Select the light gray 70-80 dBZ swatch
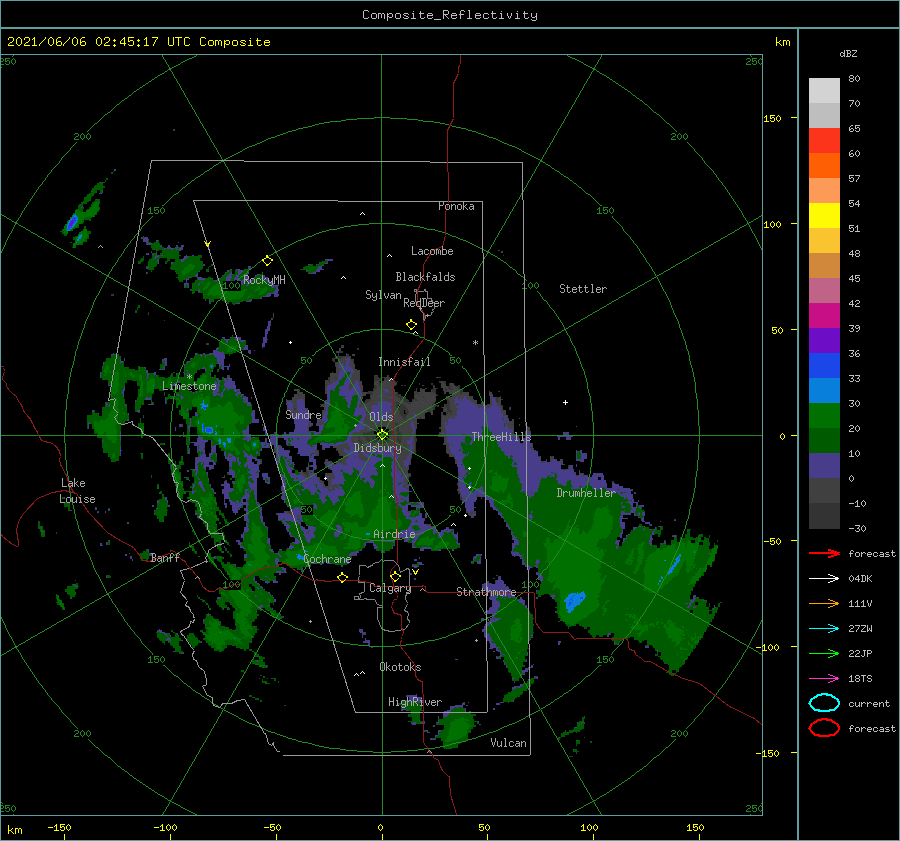Image resolution: width=900 pixels, height=841 pixels. pyautogui.click(x=824, y=91)
